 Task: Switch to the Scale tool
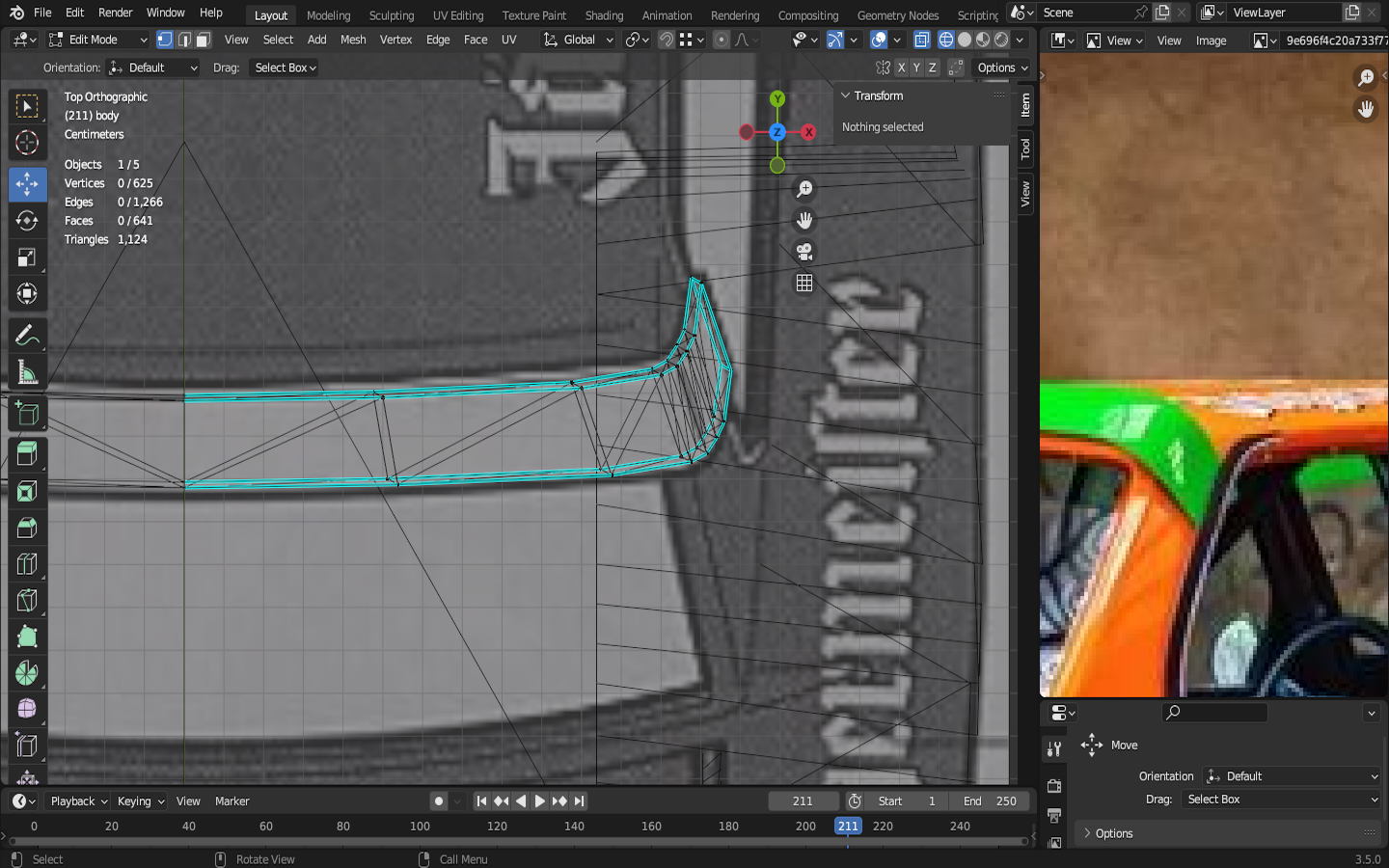27,258
